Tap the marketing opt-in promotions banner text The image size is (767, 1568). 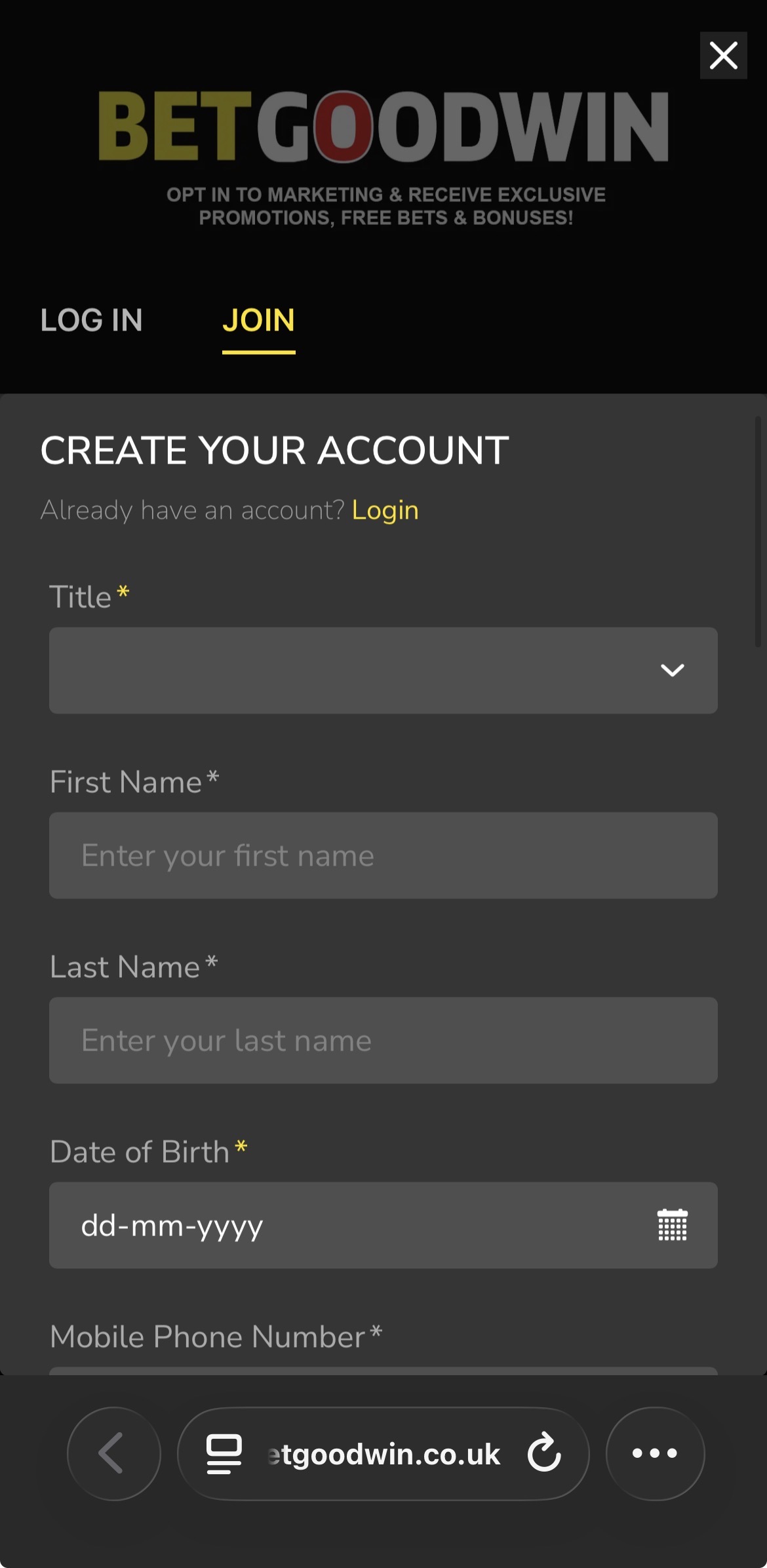(385, 206)
